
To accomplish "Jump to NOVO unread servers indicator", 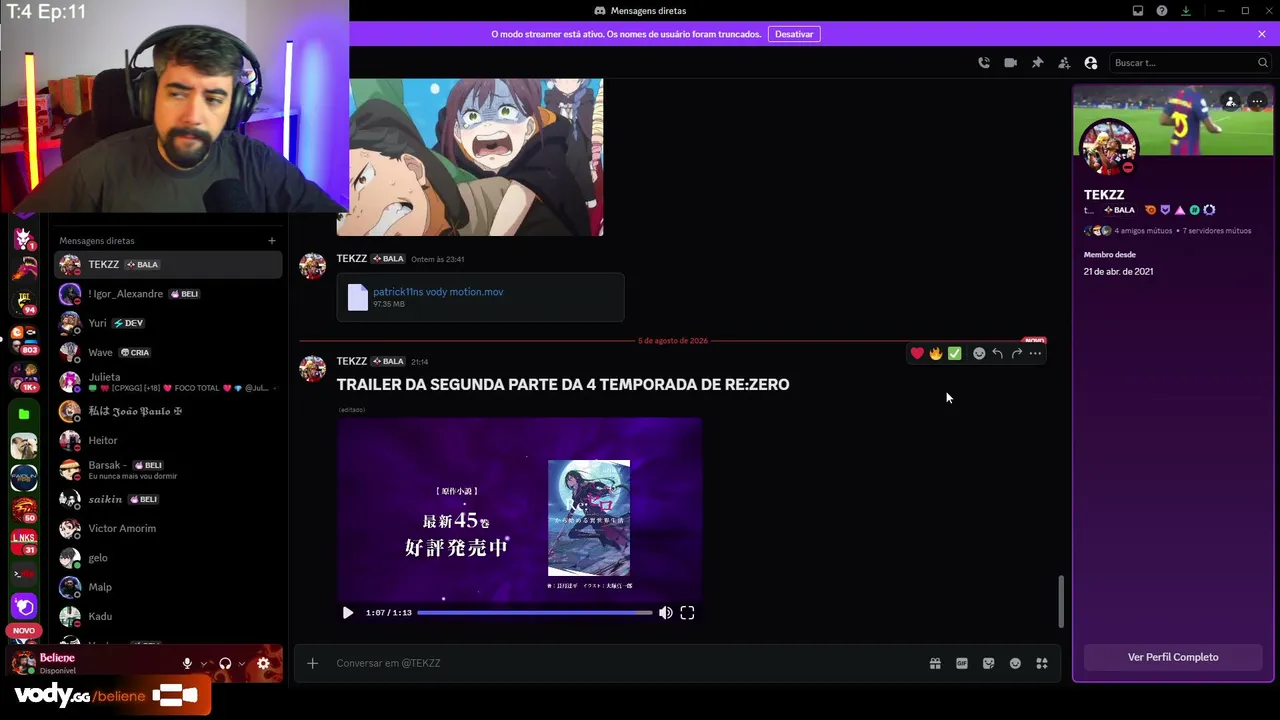I will click(24, 631).
